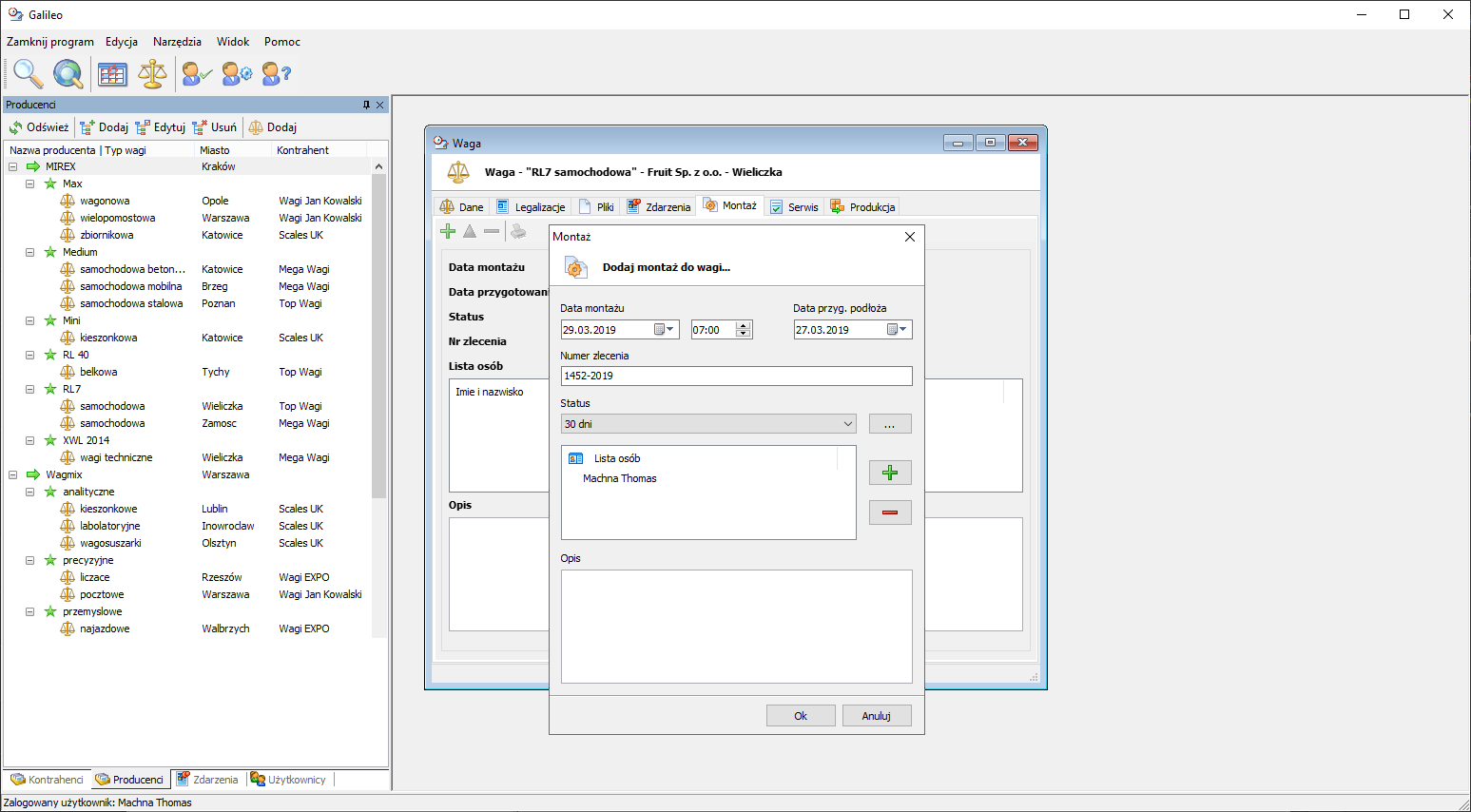Image resolution: width=1471 pixels, height=812 pixels.
Task: Click the balance scale toolbar icon
Action: click(152, 73)
